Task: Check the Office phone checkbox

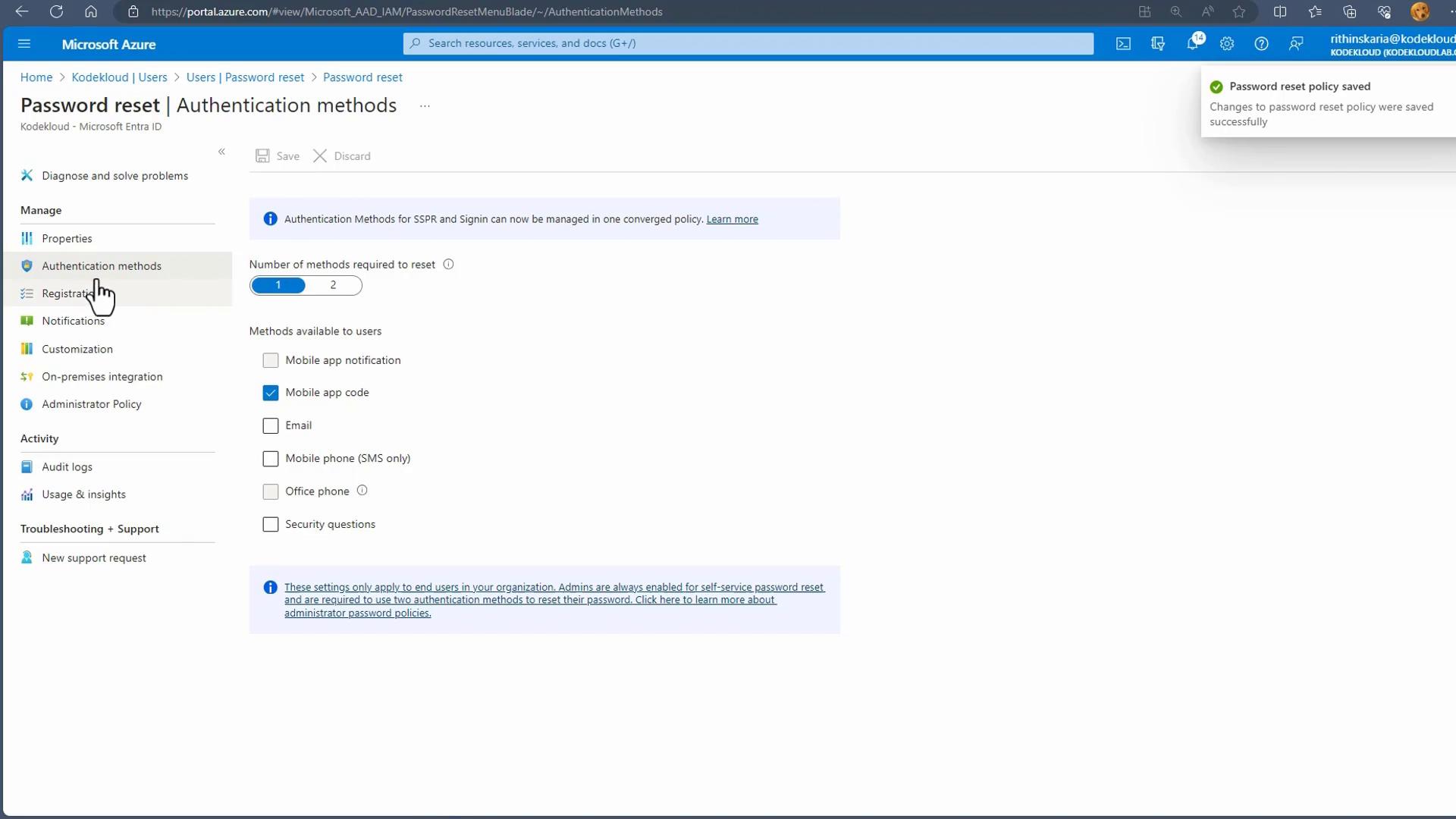Action: 271,491
